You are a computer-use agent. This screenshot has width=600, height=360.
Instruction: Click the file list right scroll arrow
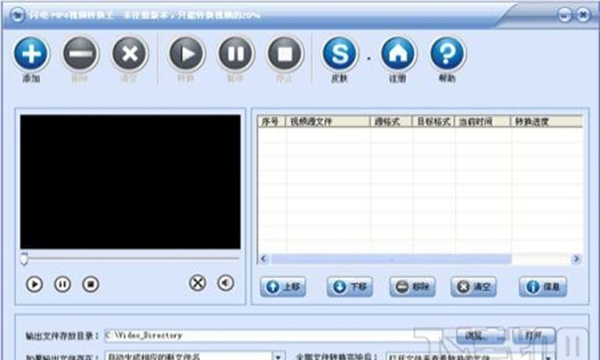[576, 259]
